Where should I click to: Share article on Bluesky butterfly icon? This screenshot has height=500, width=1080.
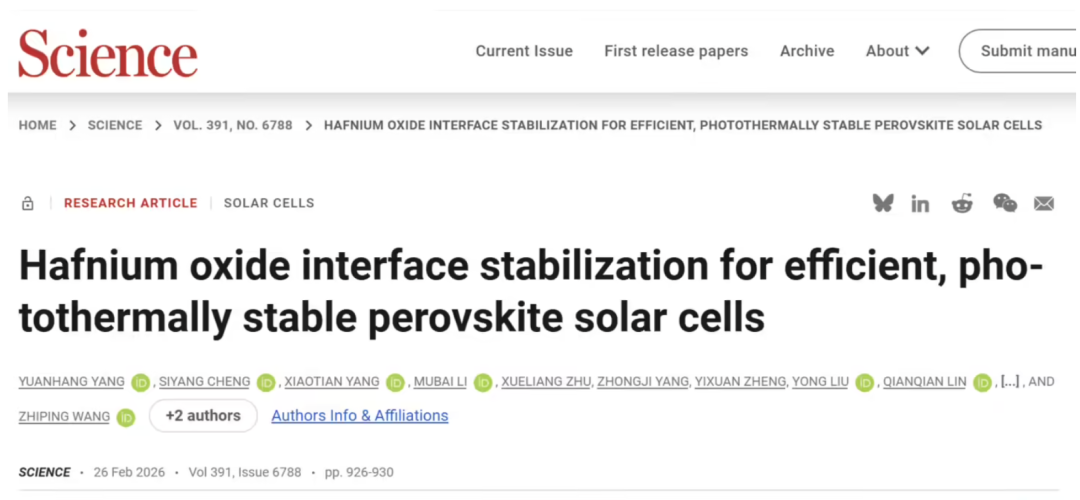tap(883, 203)
